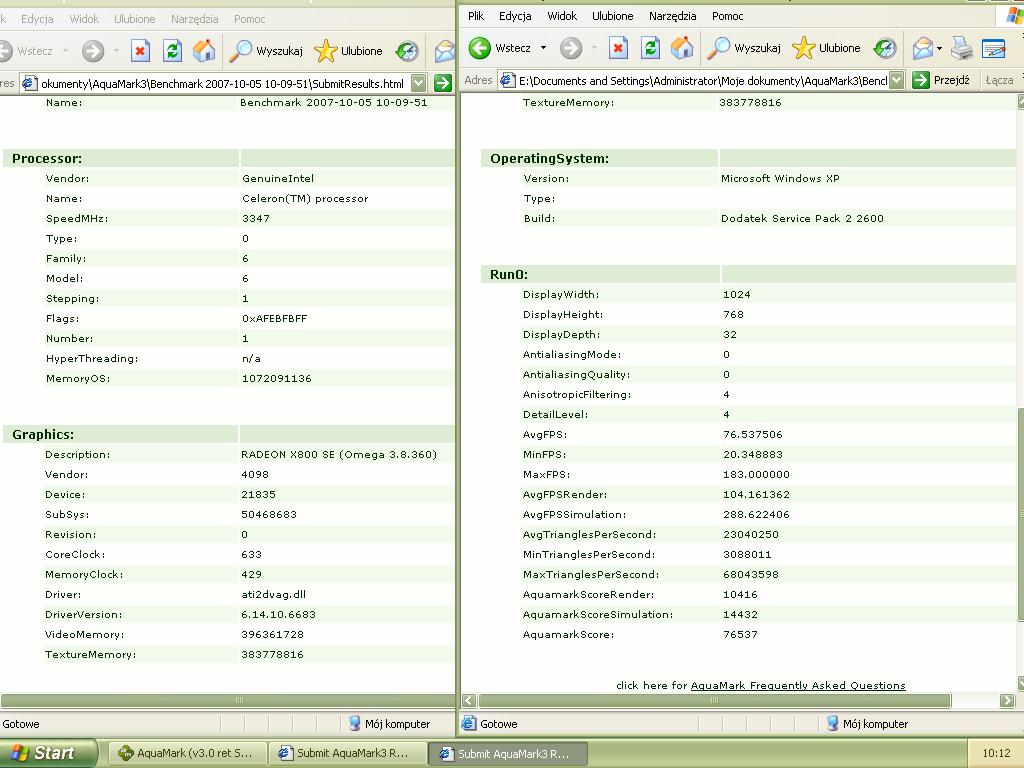
Task: Expand address bar dropdown in right window
Action: pos(897,80)
